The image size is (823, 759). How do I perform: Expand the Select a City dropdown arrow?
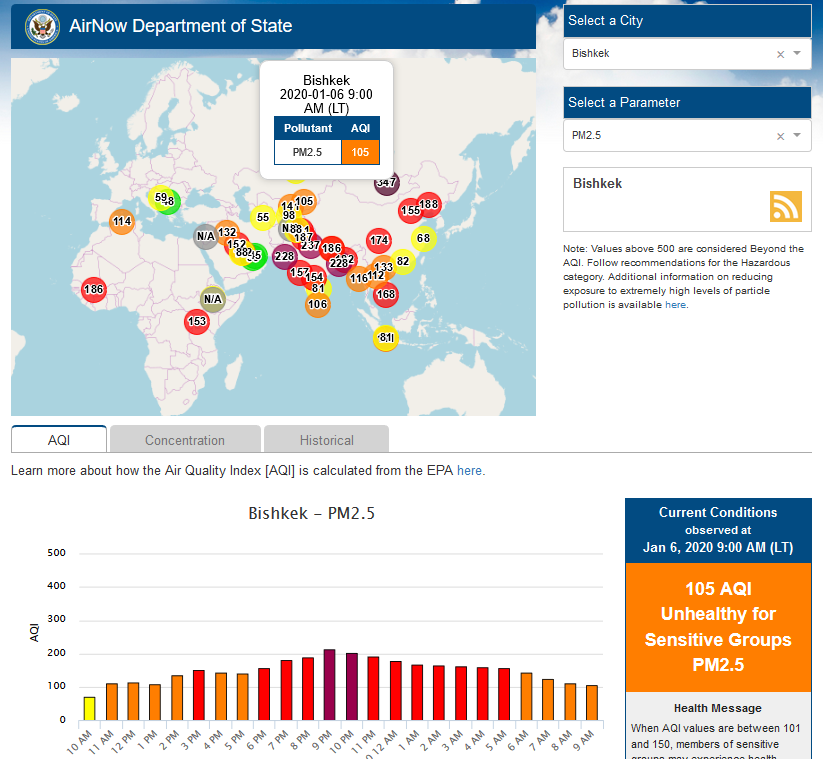click(x=797, y=54)
